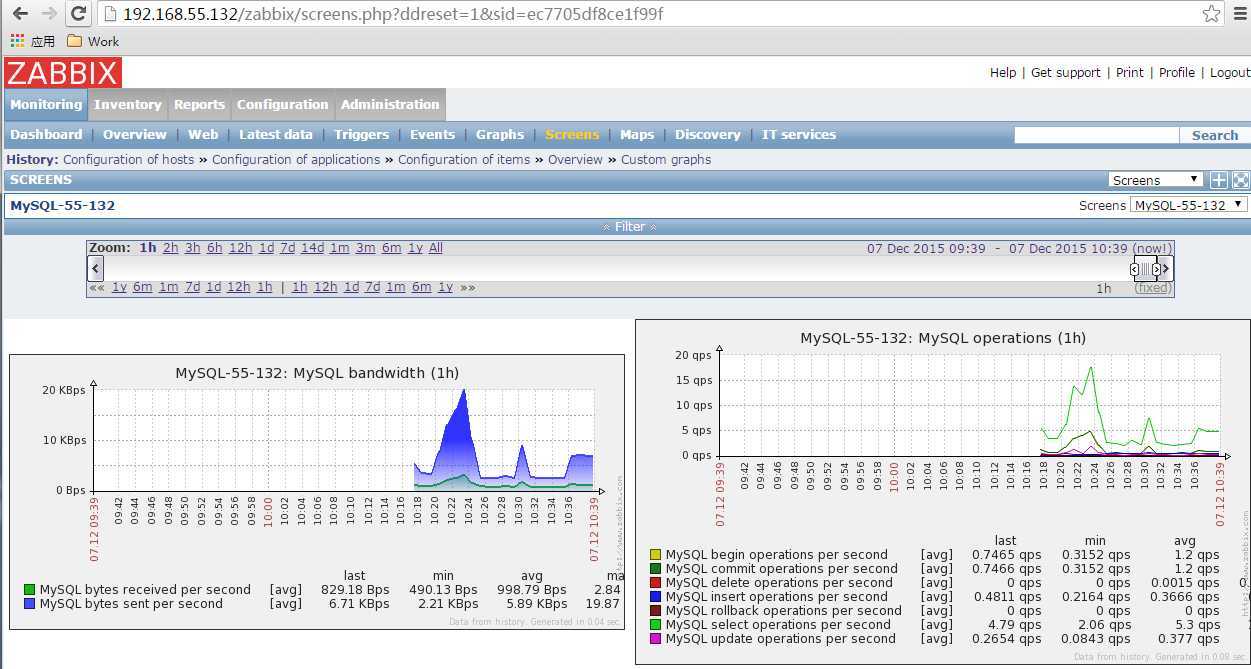Open the MySQL-55-132 screen selector dropdown
1251x669 pixels.
(1188, 205)
